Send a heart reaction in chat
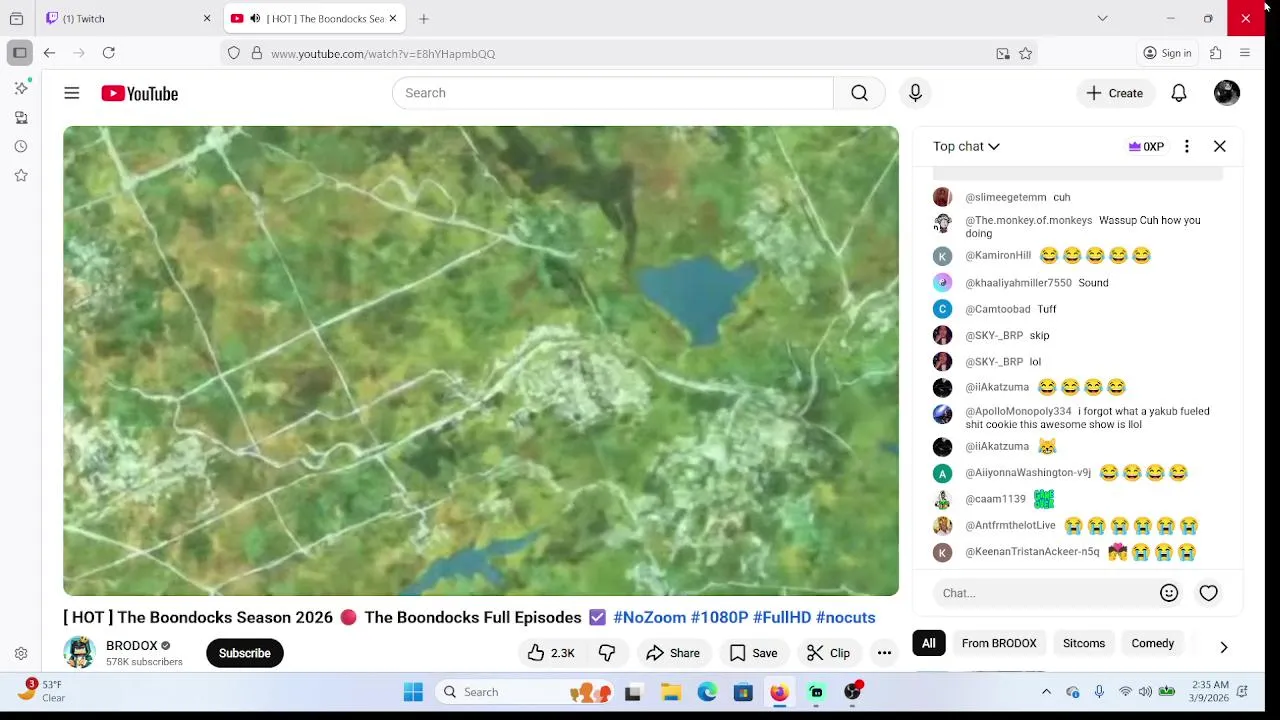The image size is (1280, 720). (1208, 593)
